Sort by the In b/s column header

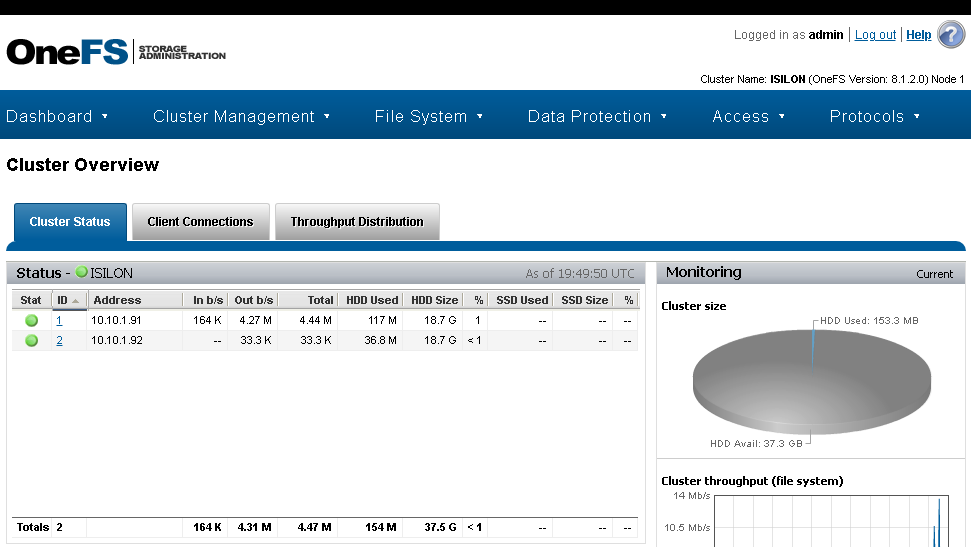tap(207, 300)
